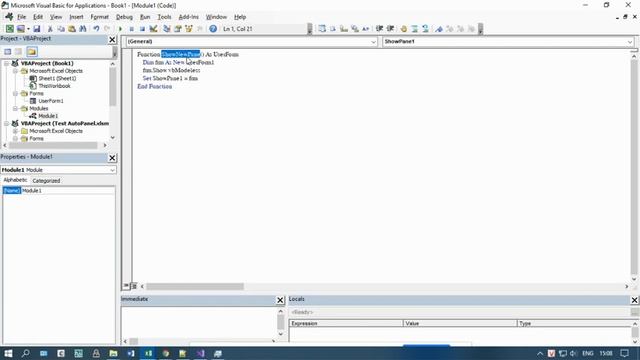Click the Outdent edit toolbar icon

point(390,29)
